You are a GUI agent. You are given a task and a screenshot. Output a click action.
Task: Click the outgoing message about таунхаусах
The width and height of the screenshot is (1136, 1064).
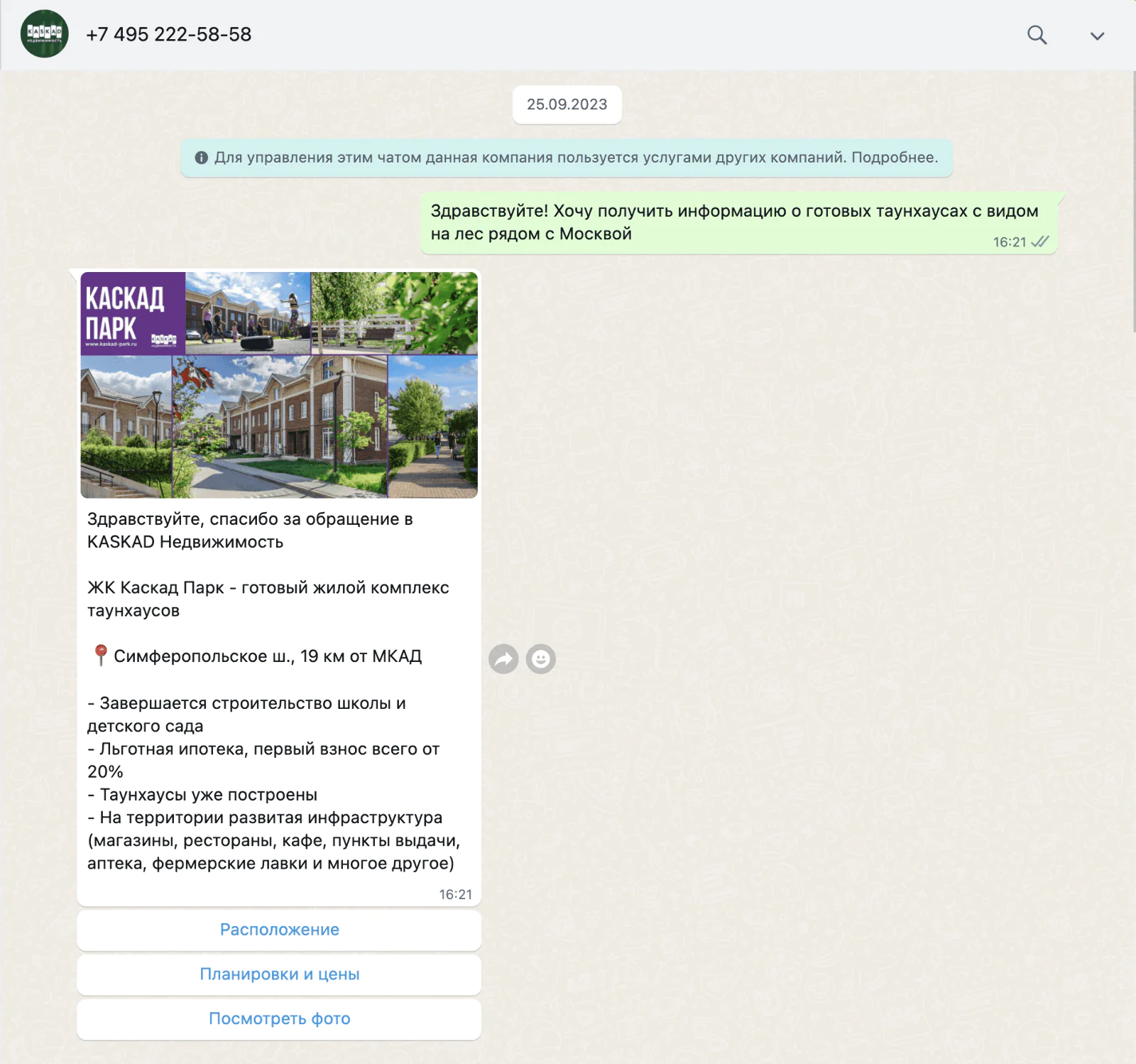[x=739, y=223]
